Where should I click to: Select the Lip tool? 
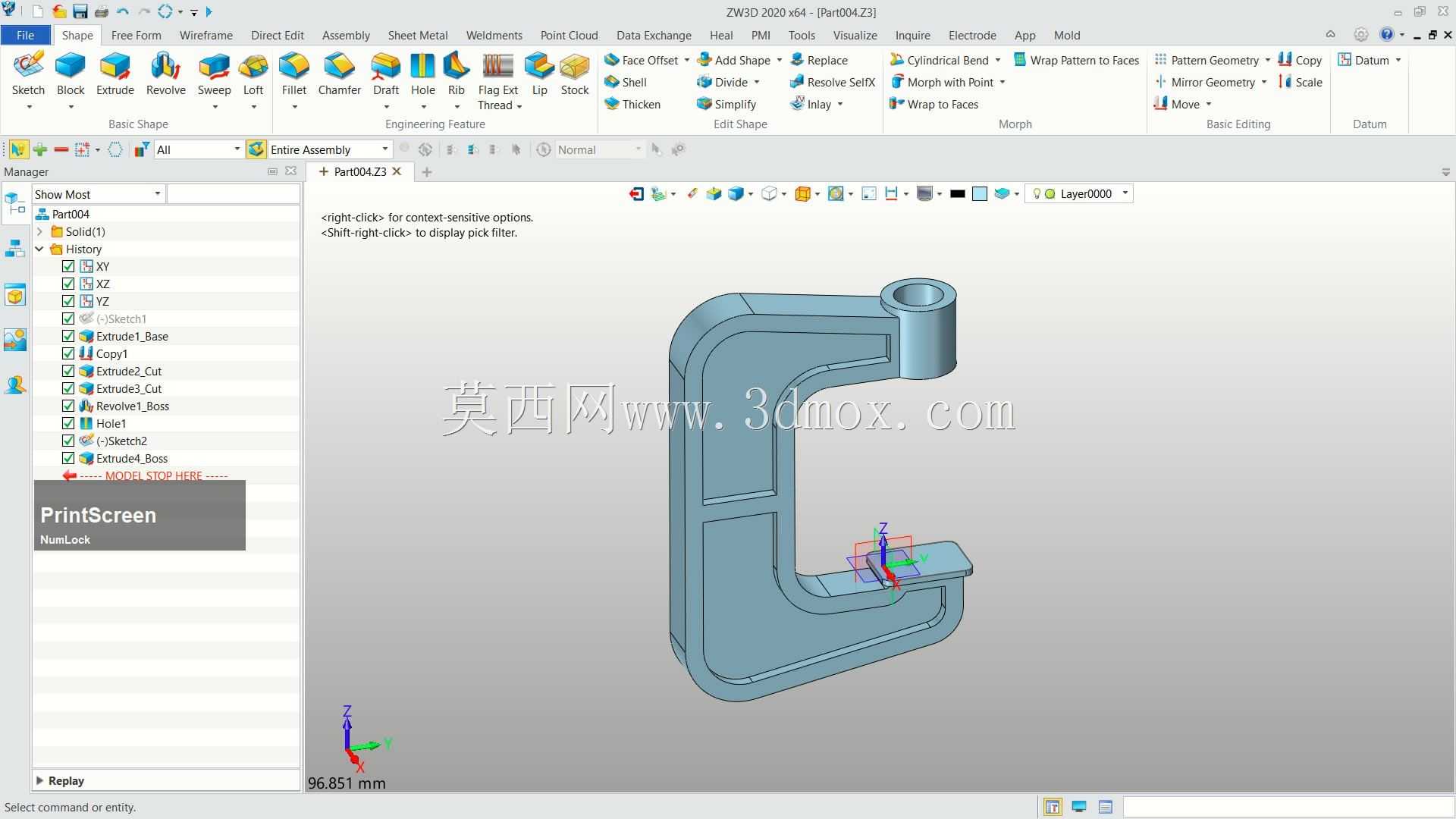click(x=540, y=74)
